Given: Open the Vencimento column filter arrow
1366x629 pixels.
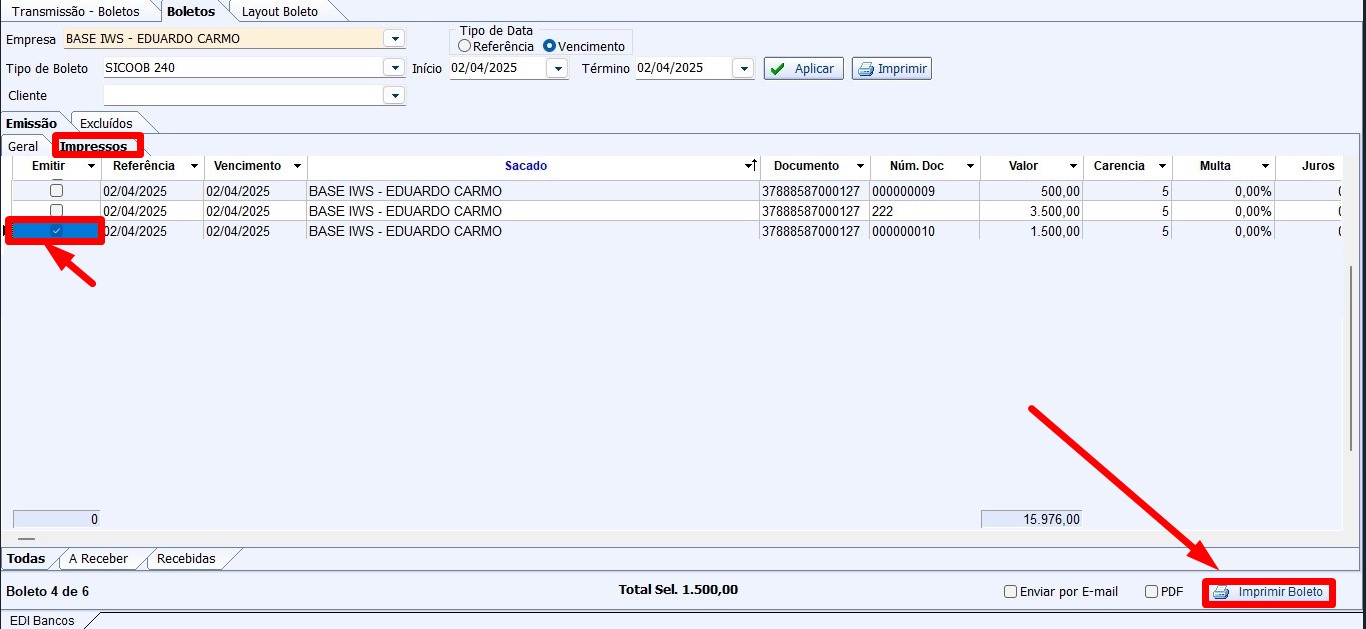Looking at the screenshot, I should pyautogui.click(x=297, y=166).
